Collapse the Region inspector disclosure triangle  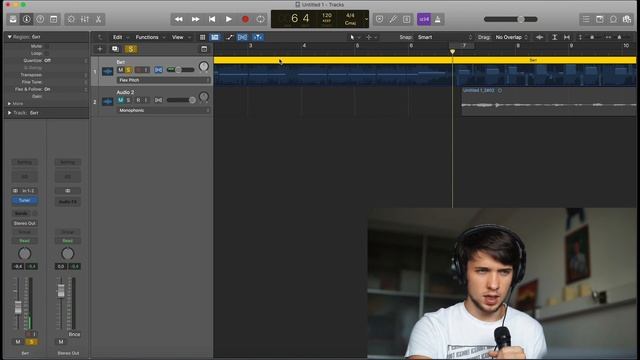point(9,37)
